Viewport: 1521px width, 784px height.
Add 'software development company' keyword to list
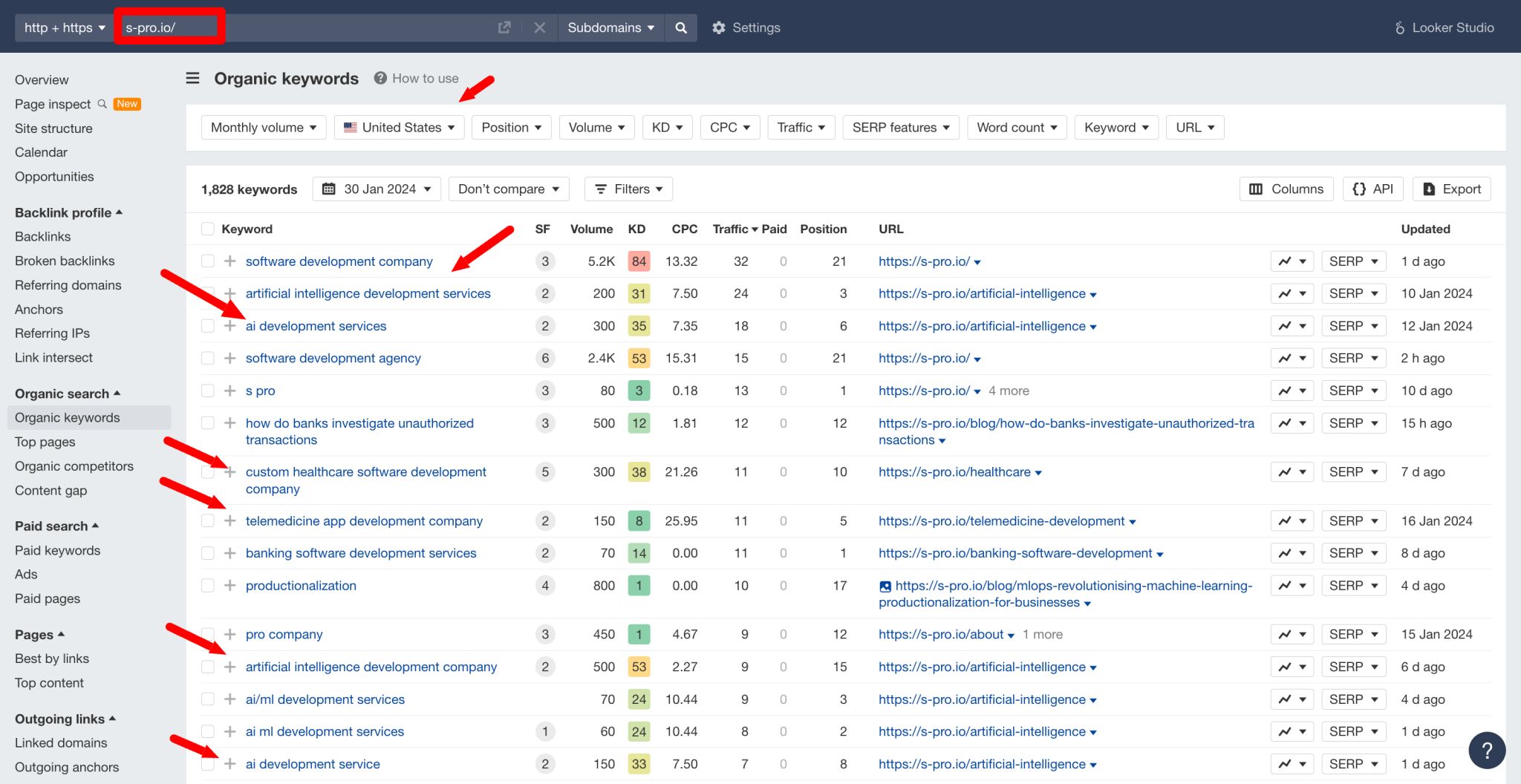click(230, 261)
